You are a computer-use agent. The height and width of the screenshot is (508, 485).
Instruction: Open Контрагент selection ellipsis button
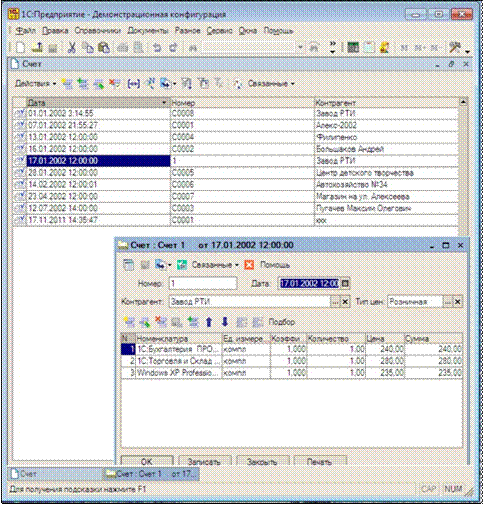335,302
